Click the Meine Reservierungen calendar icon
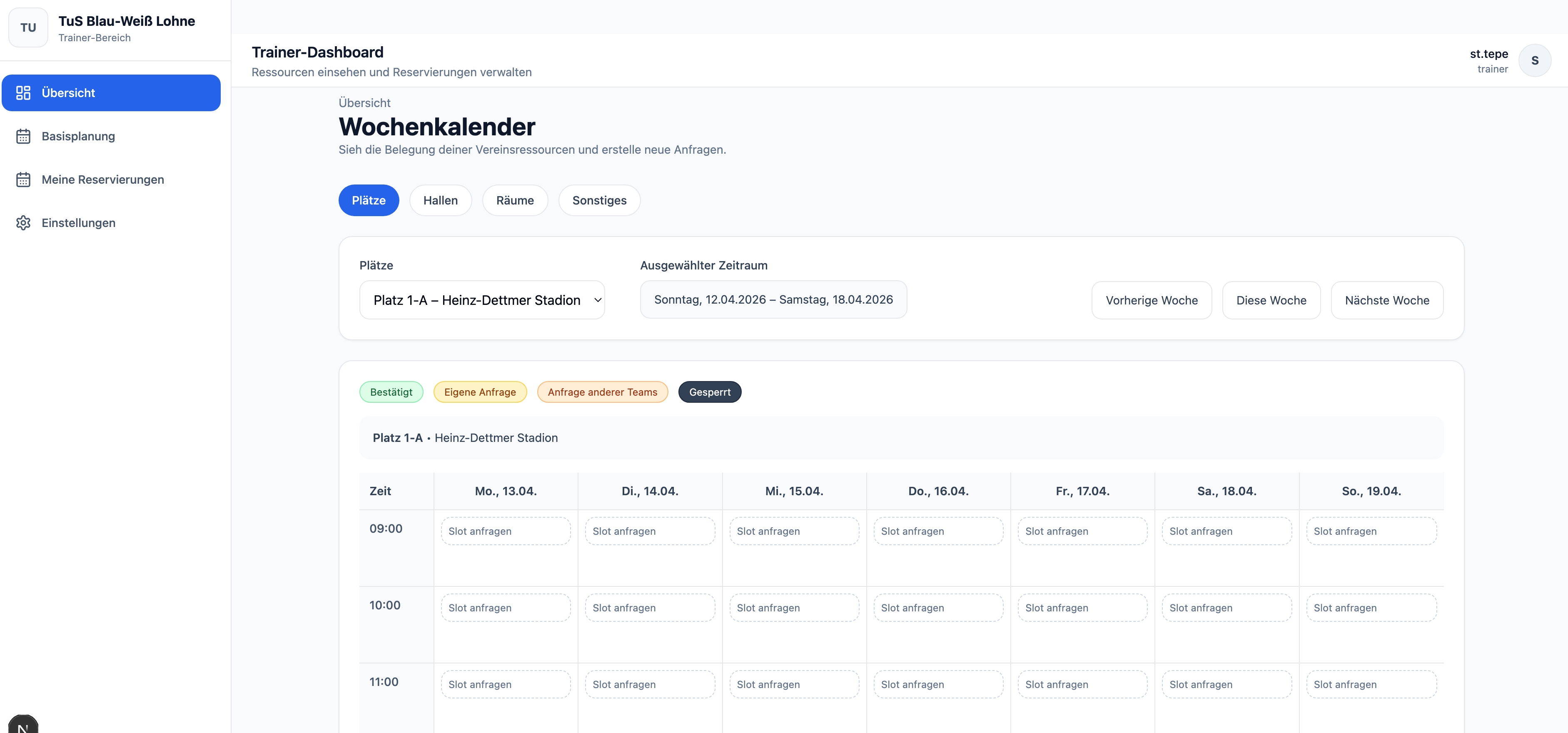1568x733 pixels. tap(23, 180)
